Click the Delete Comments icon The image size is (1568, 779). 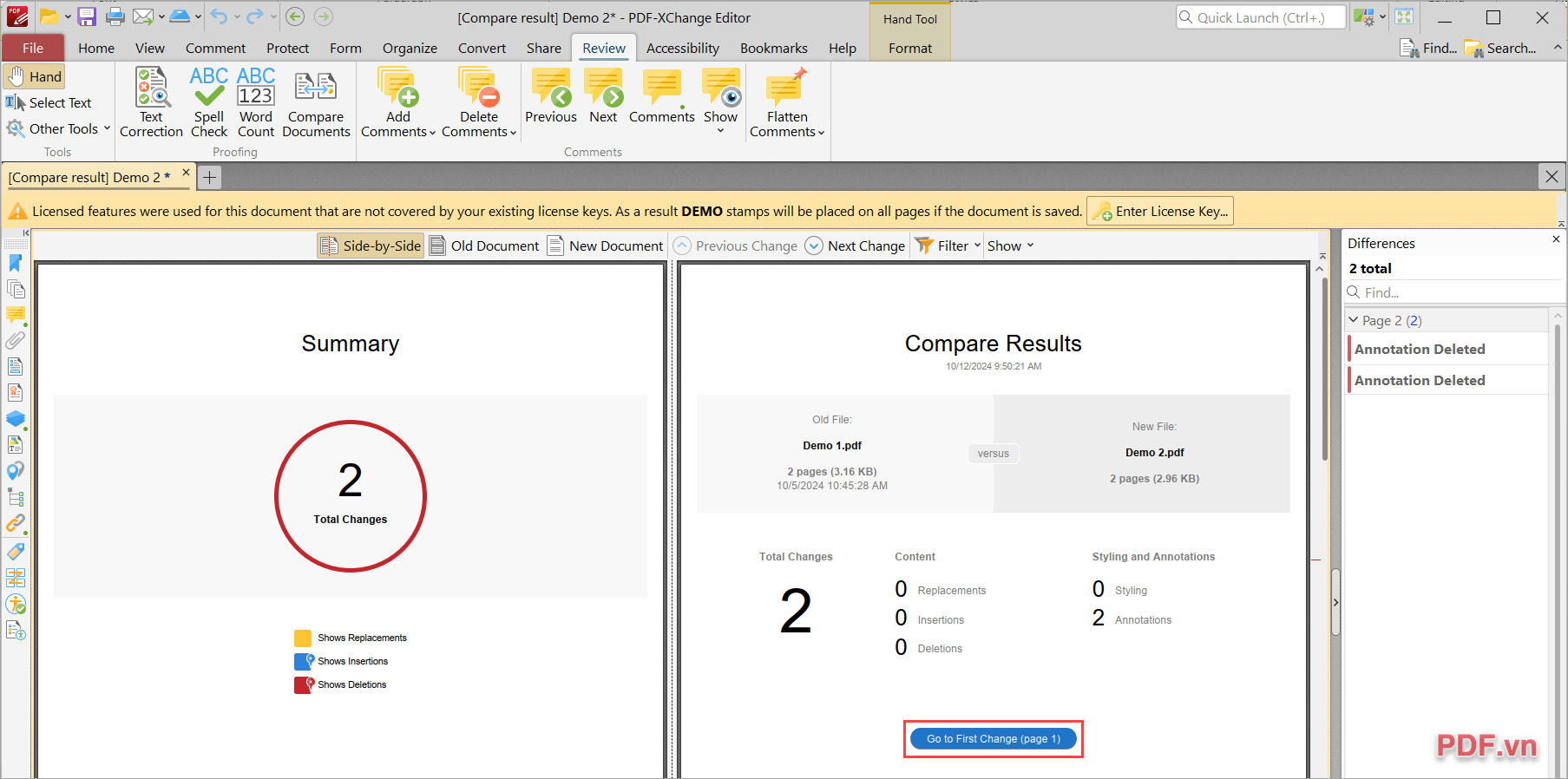479,88
